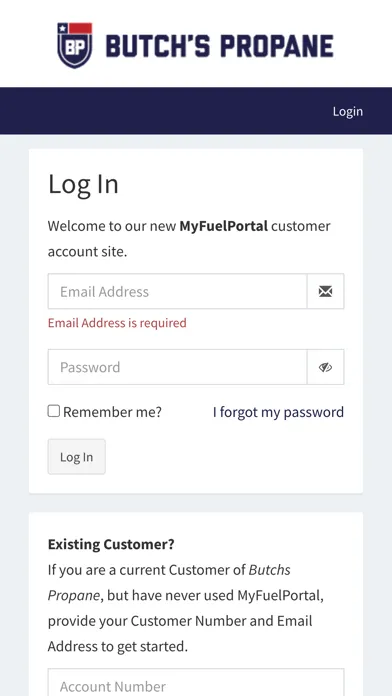Click the bold MyFuelPortal text
This screenshot has height=696, width=392.
tap(224, 226)
